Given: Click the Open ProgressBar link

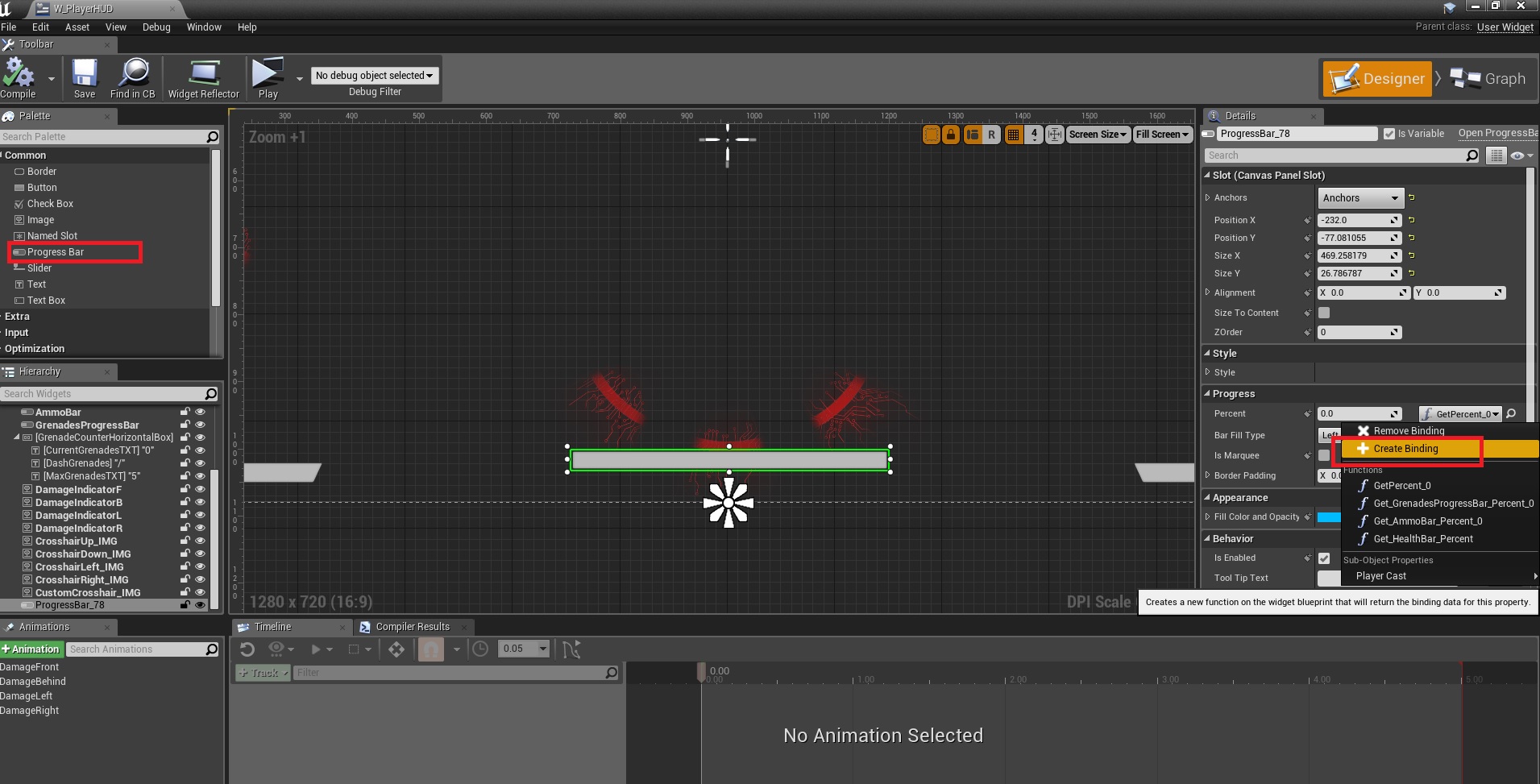Looking at the screenshot, I should point(1496,133).
